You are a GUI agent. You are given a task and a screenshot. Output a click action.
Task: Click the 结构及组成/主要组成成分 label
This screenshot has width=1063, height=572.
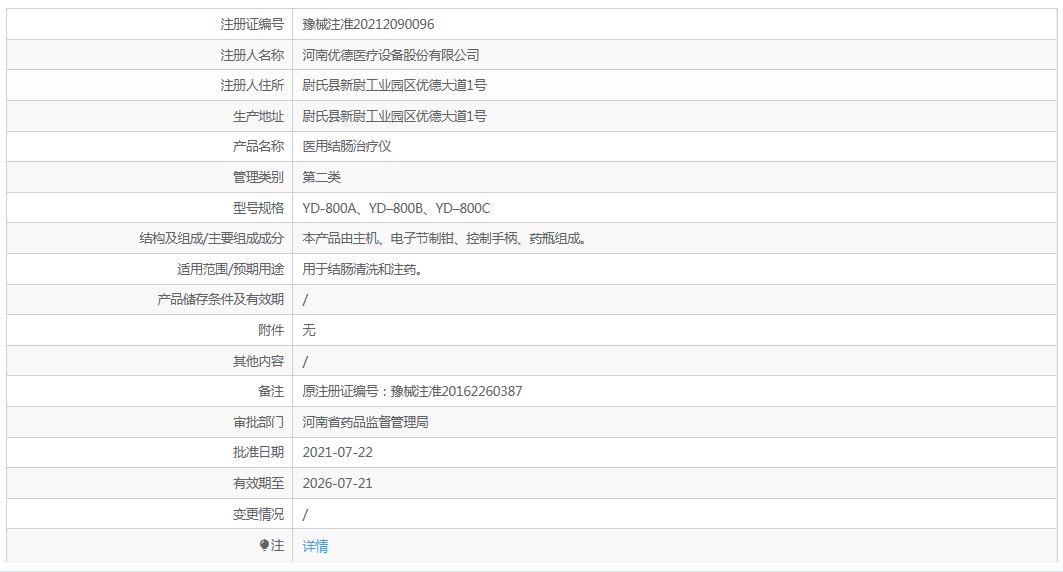tap(212, 239)
